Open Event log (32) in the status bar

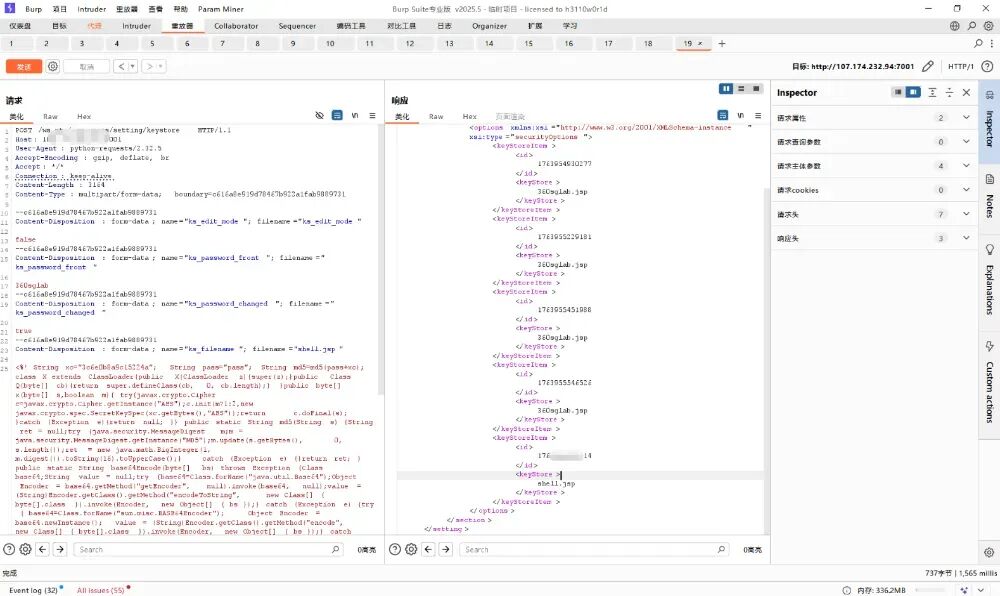click(33, 590)
